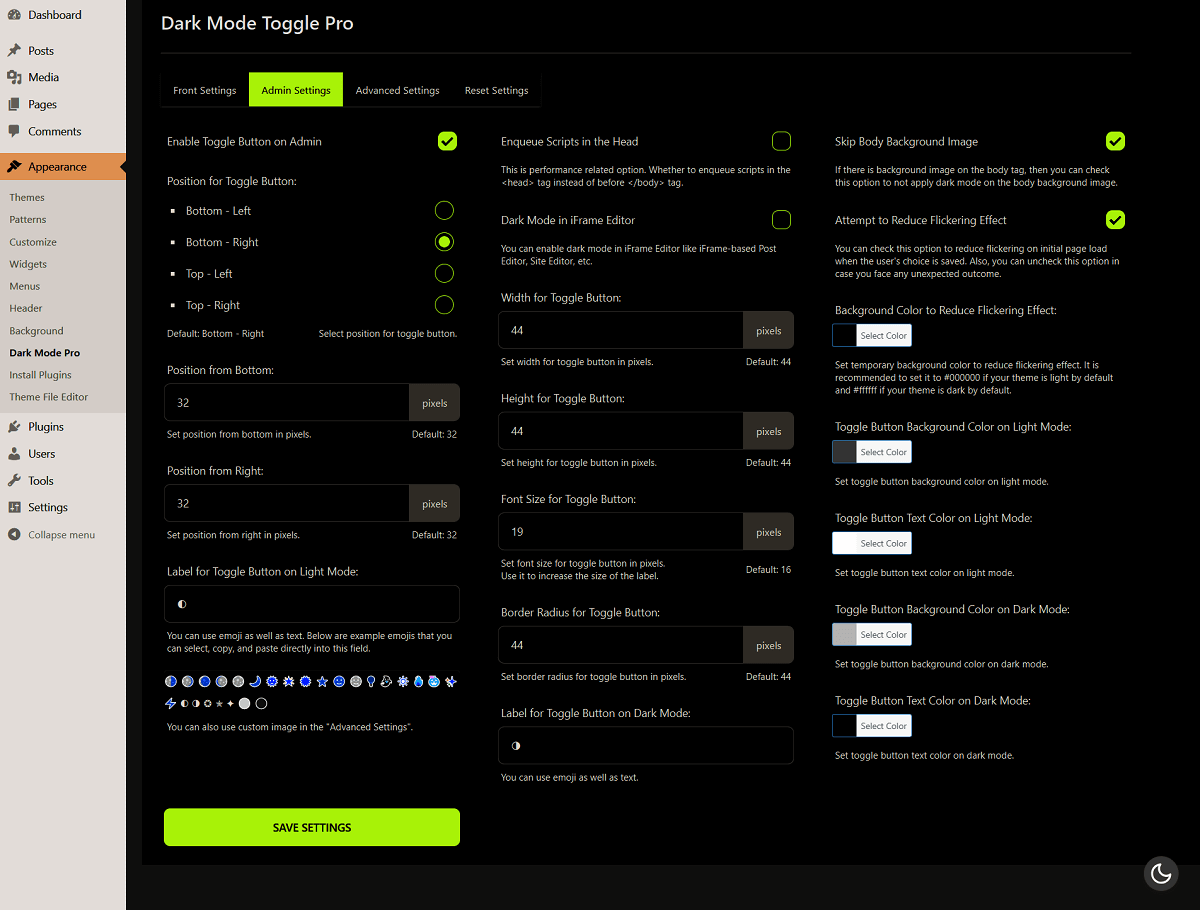1200x910 pixels.
Task: Choose Top - Left toggle position
Action: pos(444,273)
